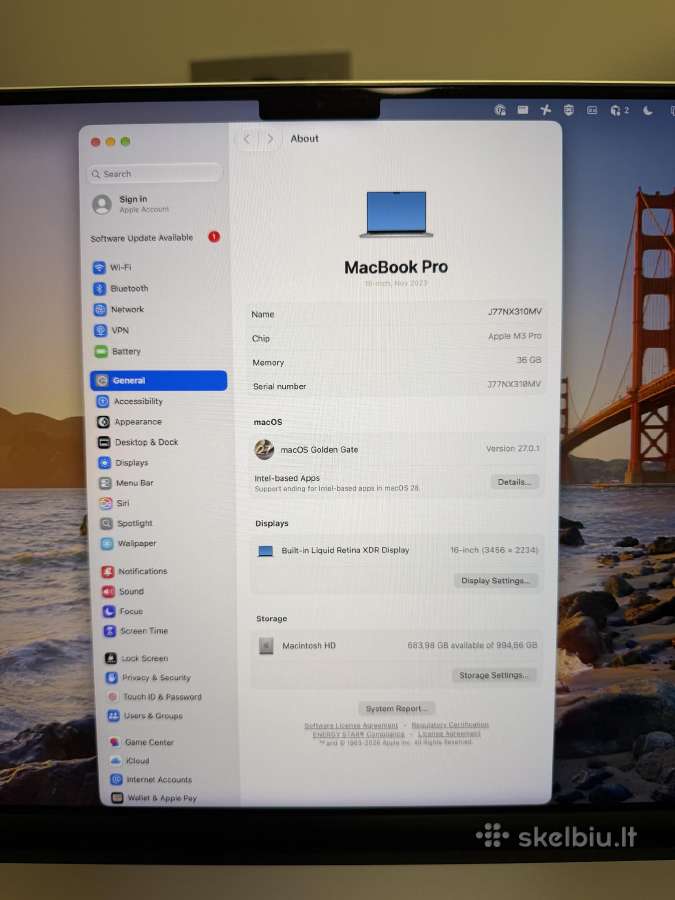This screenshot has height=900, width=675.
Task: Open Wi-Fi settings icon in sidebar
Action: pyautogui.click(x=99, y=267)
